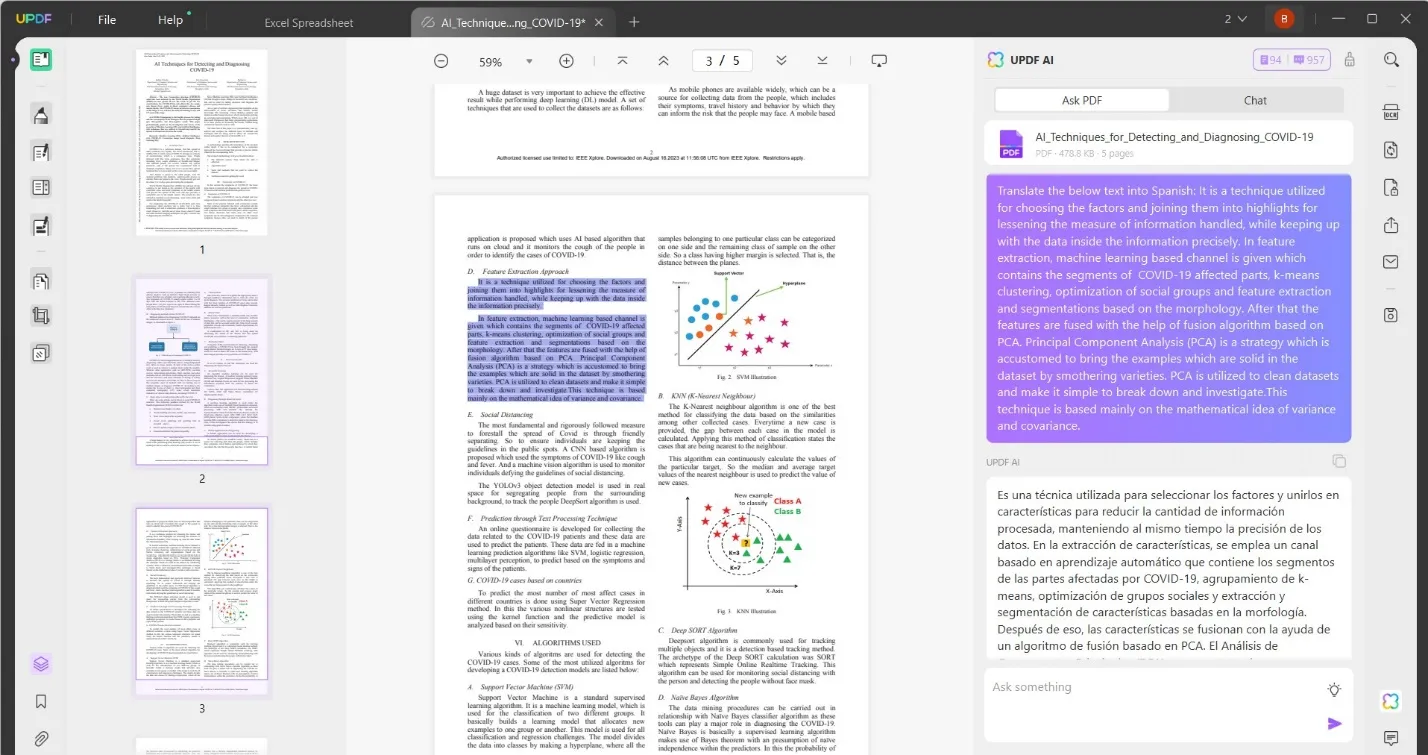
Task: Click the zoom out minus button
Action: (x=441, y=61)
